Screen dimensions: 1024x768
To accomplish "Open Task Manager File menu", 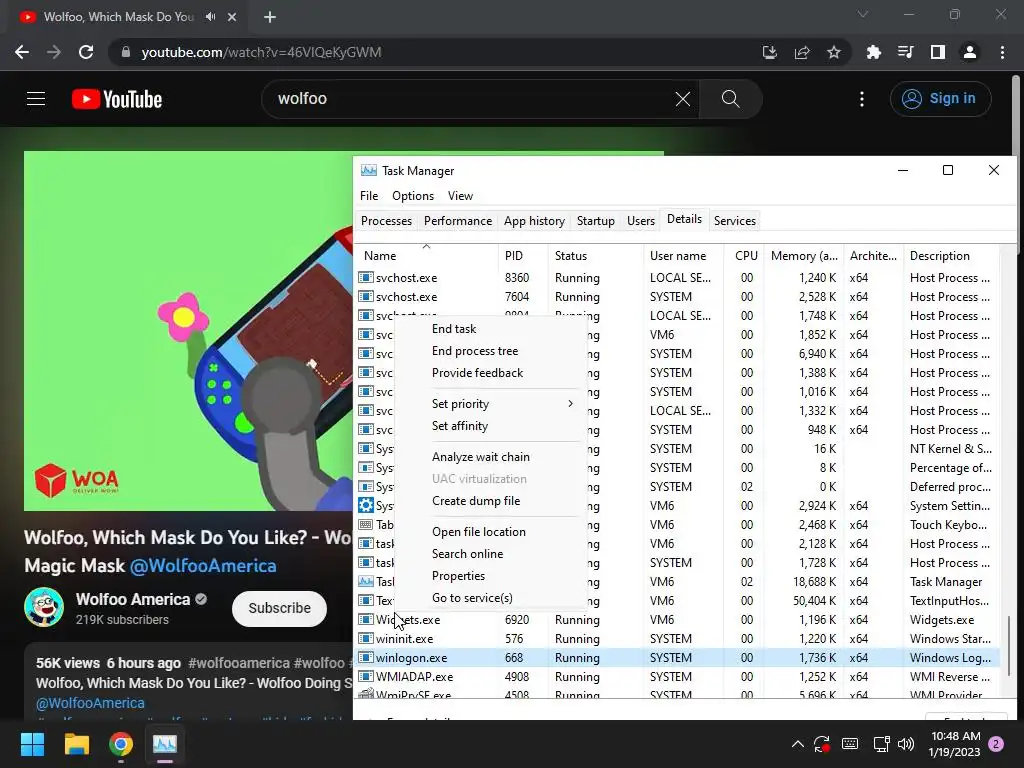I will click(369, 196).
